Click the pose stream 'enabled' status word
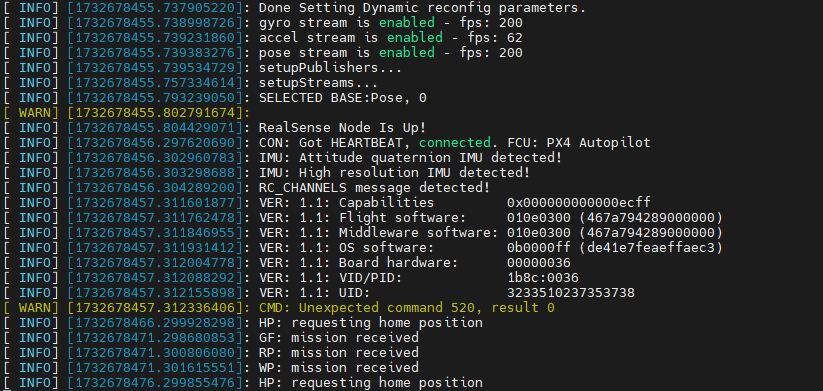This screenshot has width=823, height=391. click(407, 53)
